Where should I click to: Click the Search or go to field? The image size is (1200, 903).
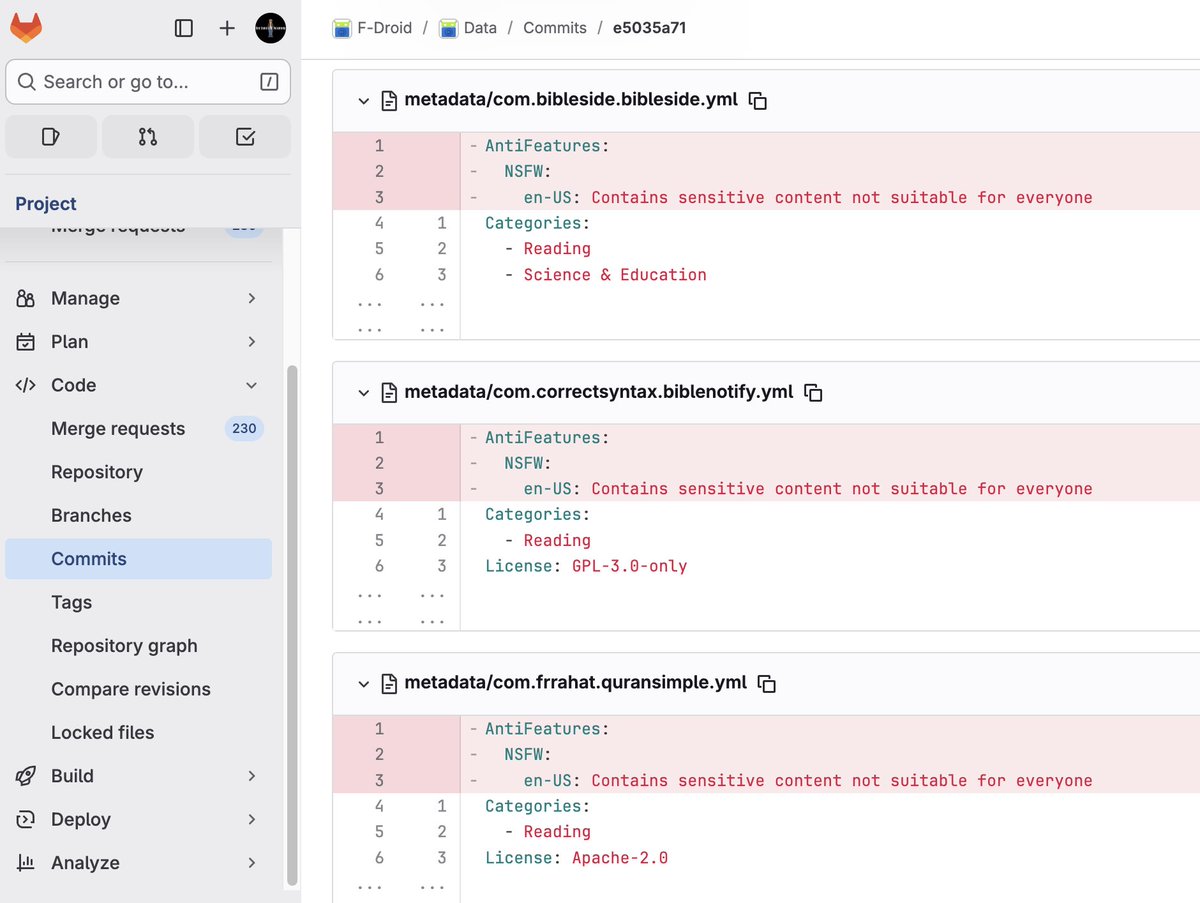pyautogui.click(x=148, y=82)
